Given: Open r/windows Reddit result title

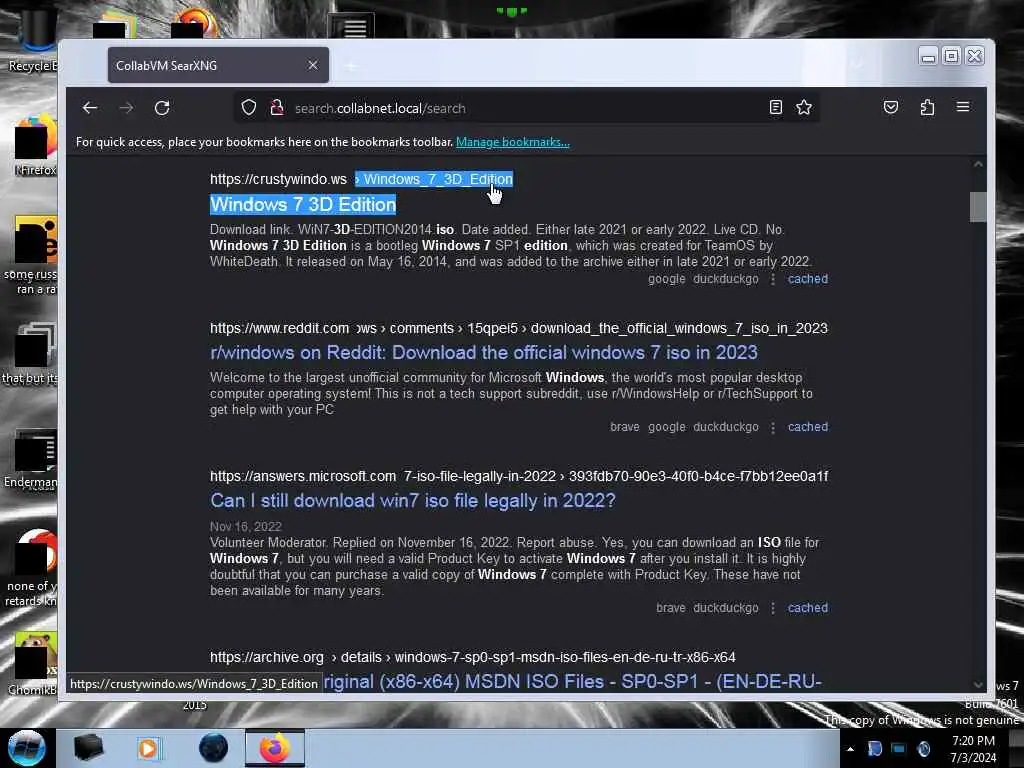Looking at the screenshot, I should click(484, 353).
